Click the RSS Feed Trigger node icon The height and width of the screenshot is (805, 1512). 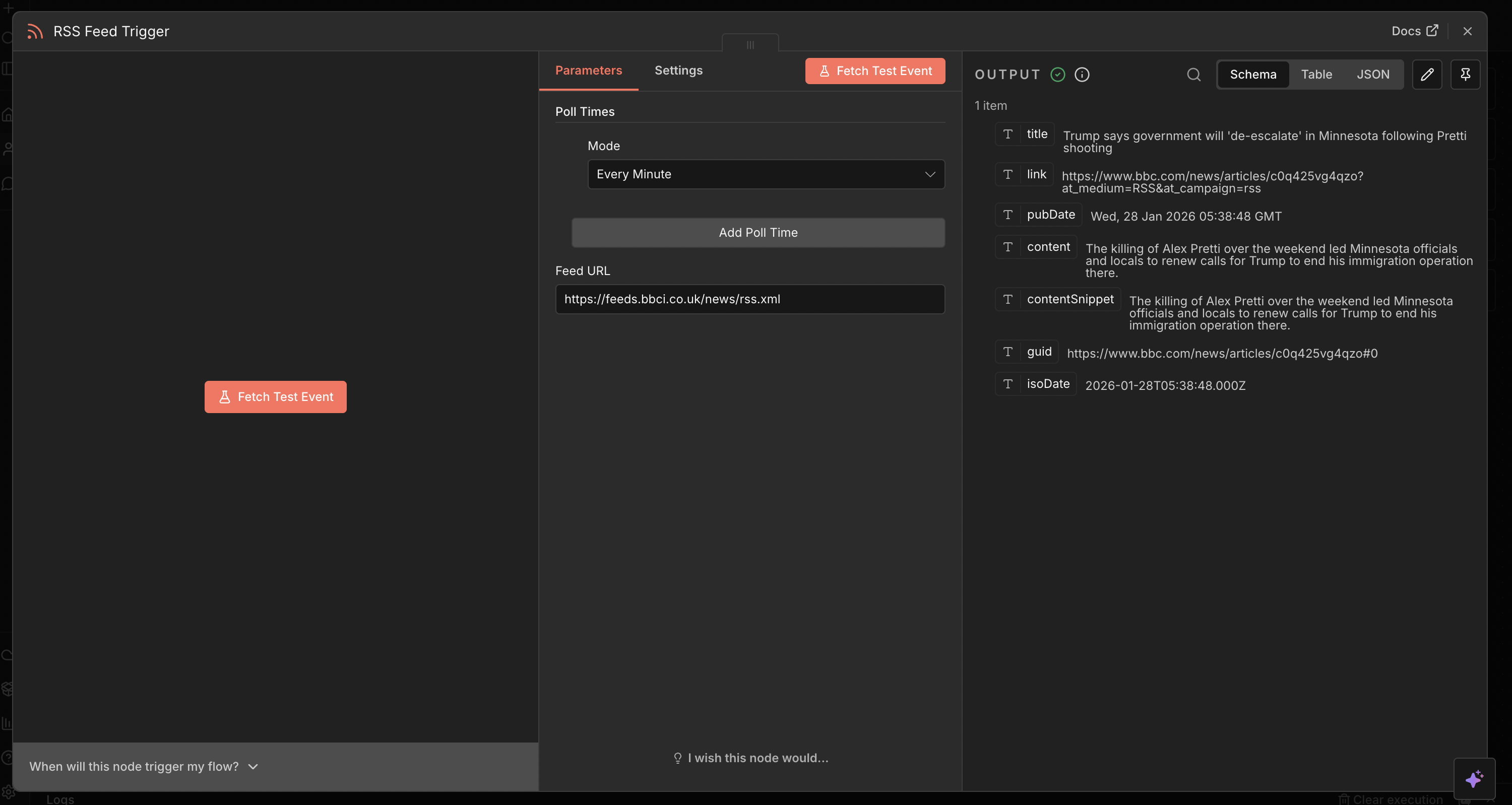(x=35, y=31)
